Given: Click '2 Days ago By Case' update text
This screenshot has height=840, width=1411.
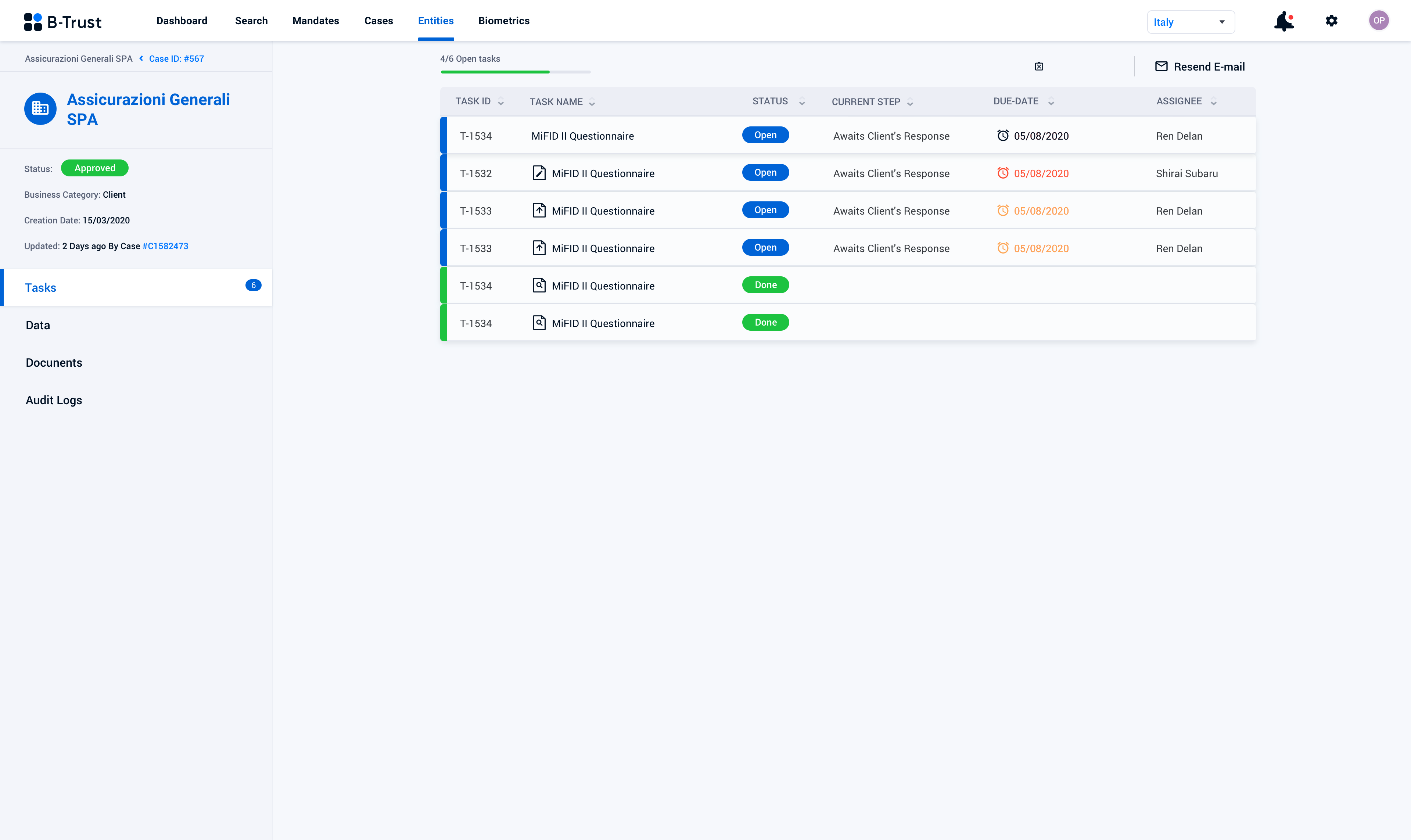Looking at the screenshot, I should pos(101,246).
